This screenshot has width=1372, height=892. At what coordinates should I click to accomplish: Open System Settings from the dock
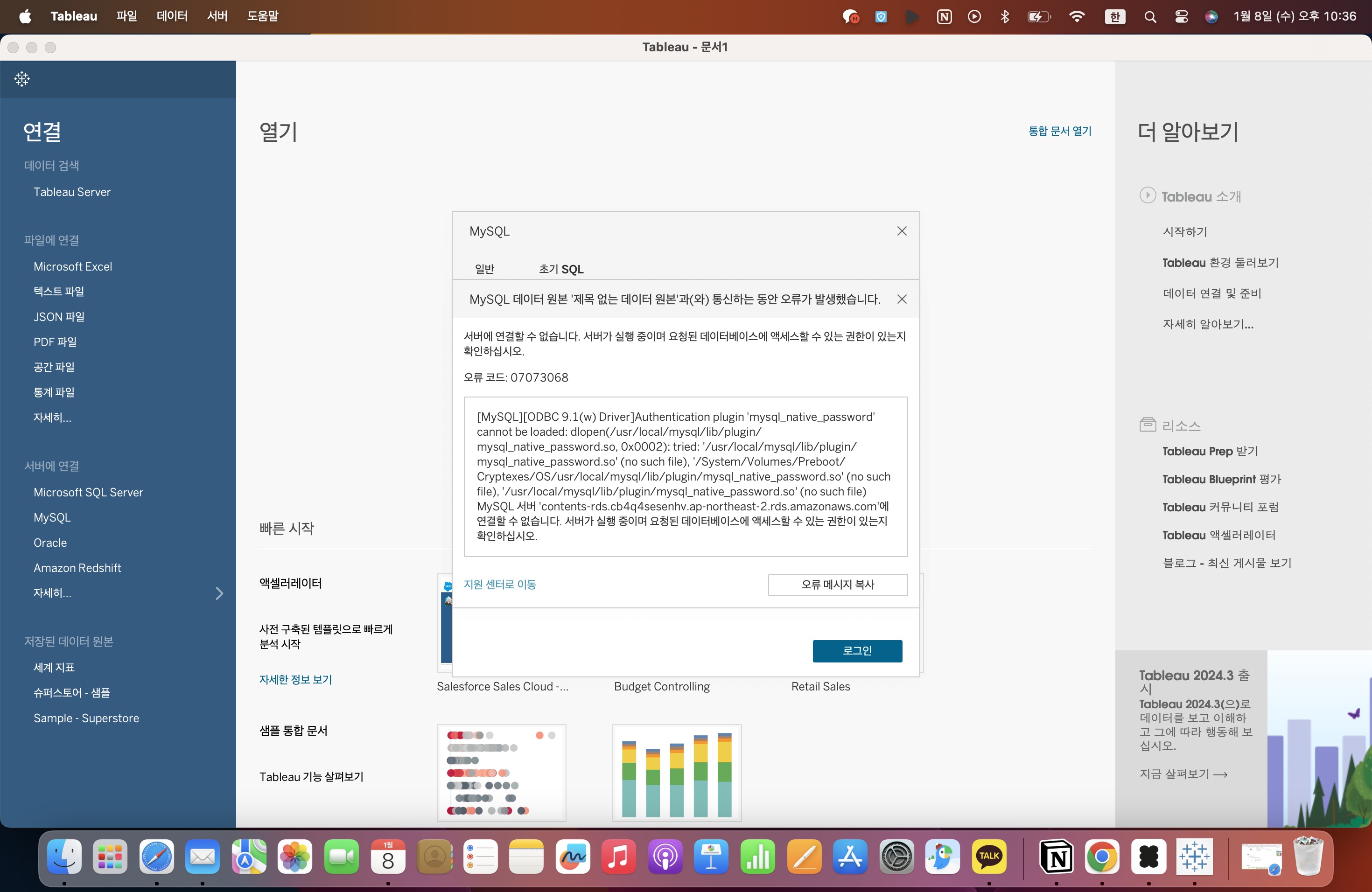(896, 856)
